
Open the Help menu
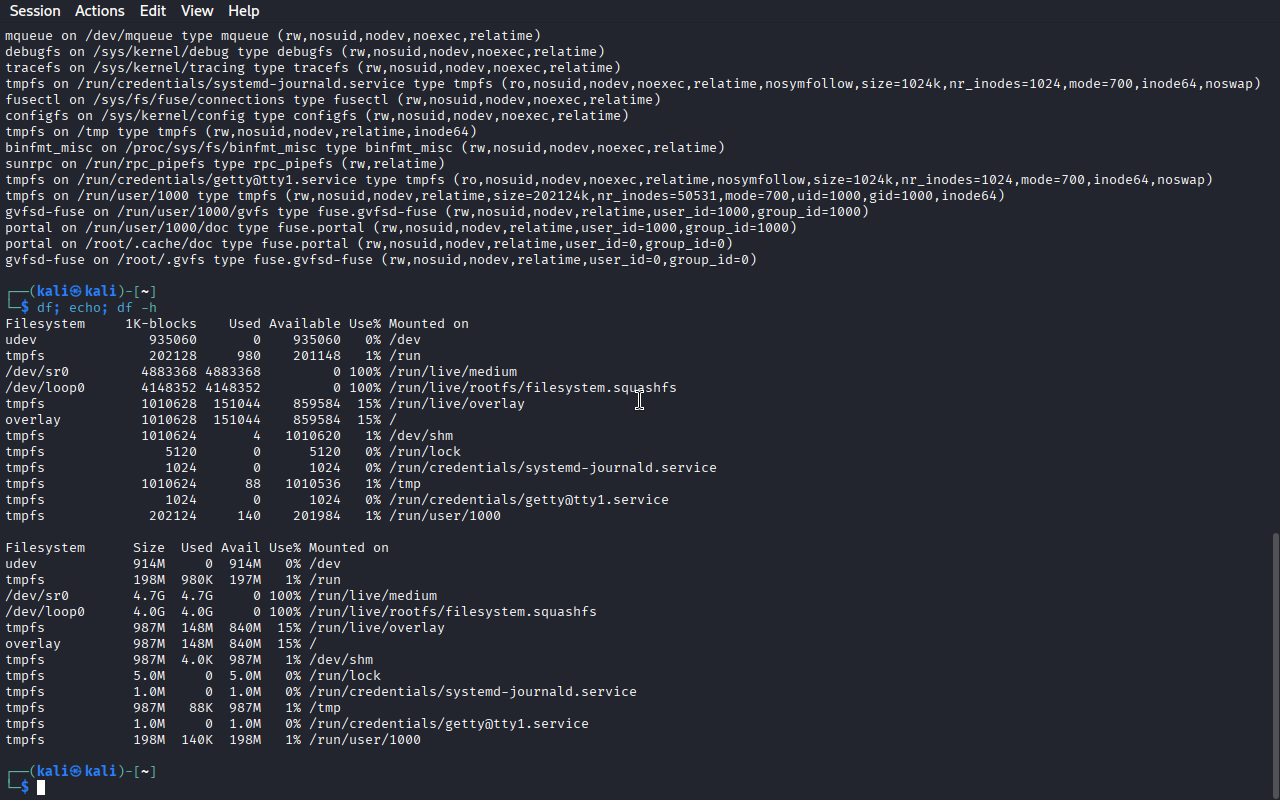point(244,11)
